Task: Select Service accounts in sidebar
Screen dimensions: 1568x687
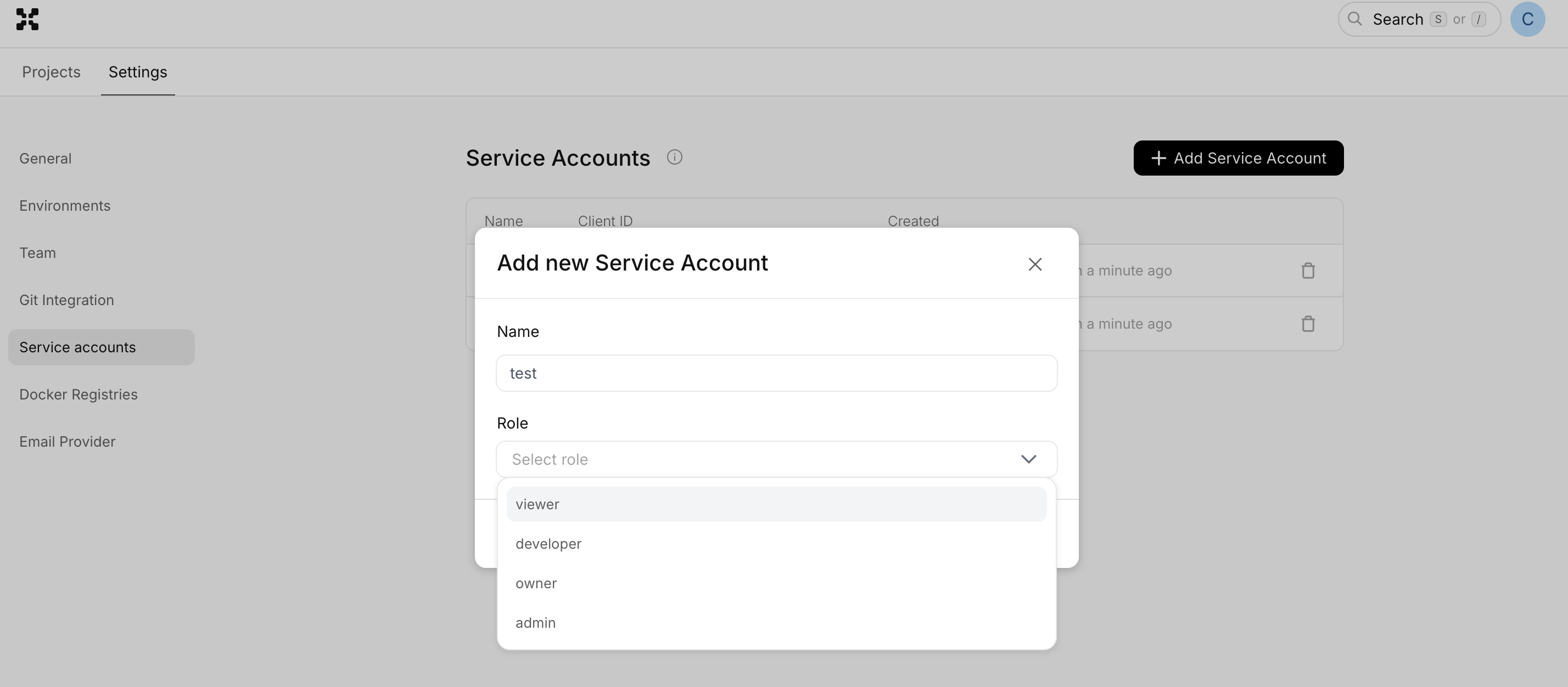Action: point(101,347)
